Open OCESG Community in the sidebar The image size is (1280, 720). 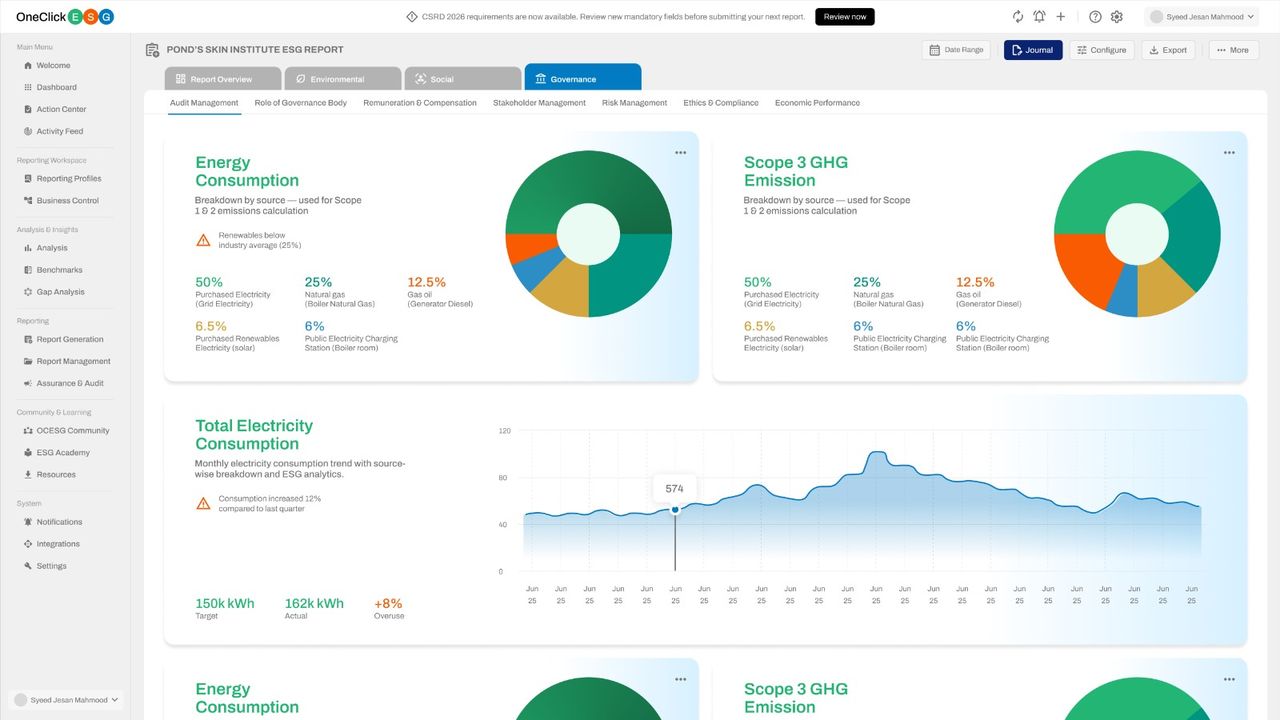click(65, 430)
